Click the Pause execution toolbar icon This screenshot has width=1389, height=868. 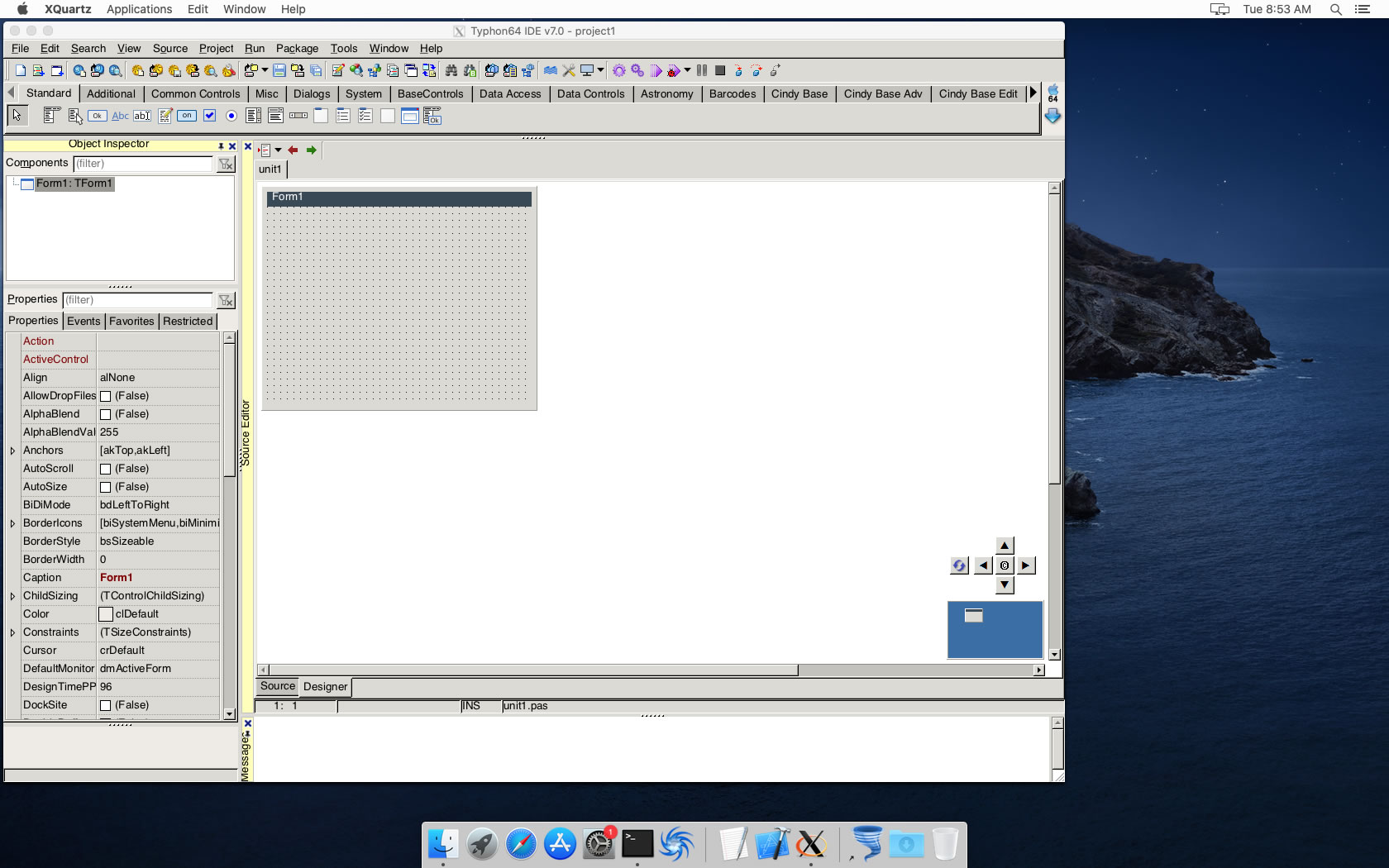[702, 71]
